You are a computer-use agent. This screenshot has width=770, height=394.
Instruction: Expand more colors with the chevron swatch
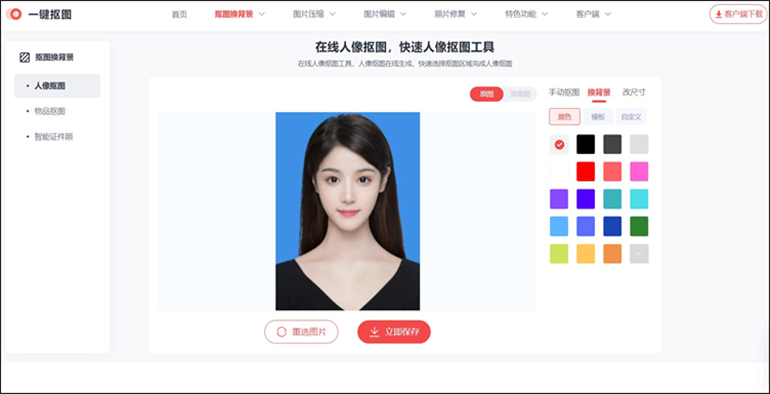[639, 254]
